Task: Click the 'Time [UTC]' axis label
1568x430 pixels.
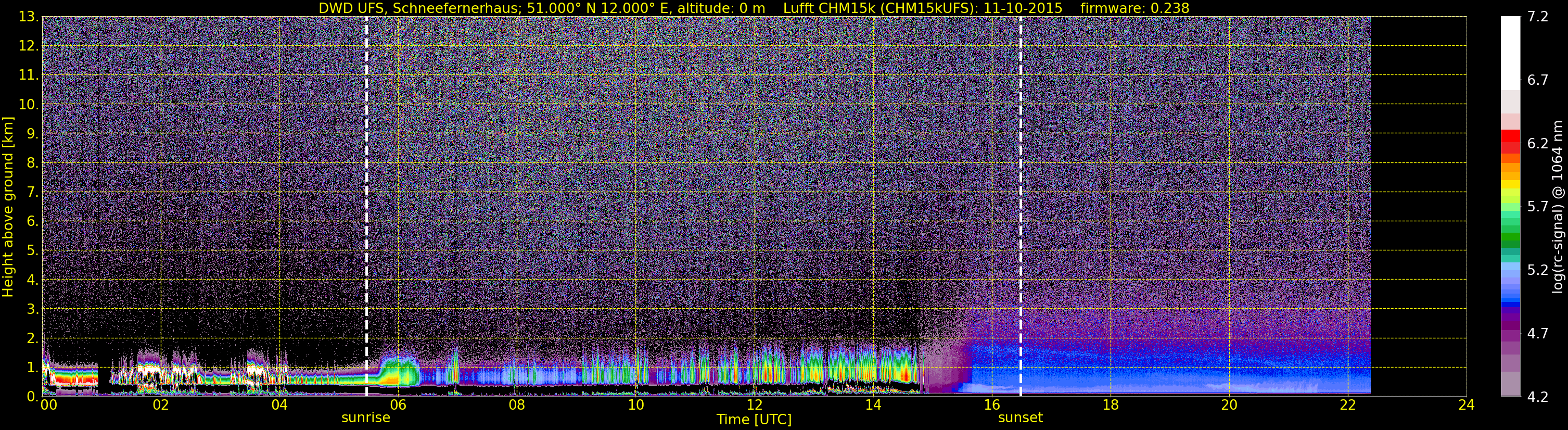Action: point(754,420)
